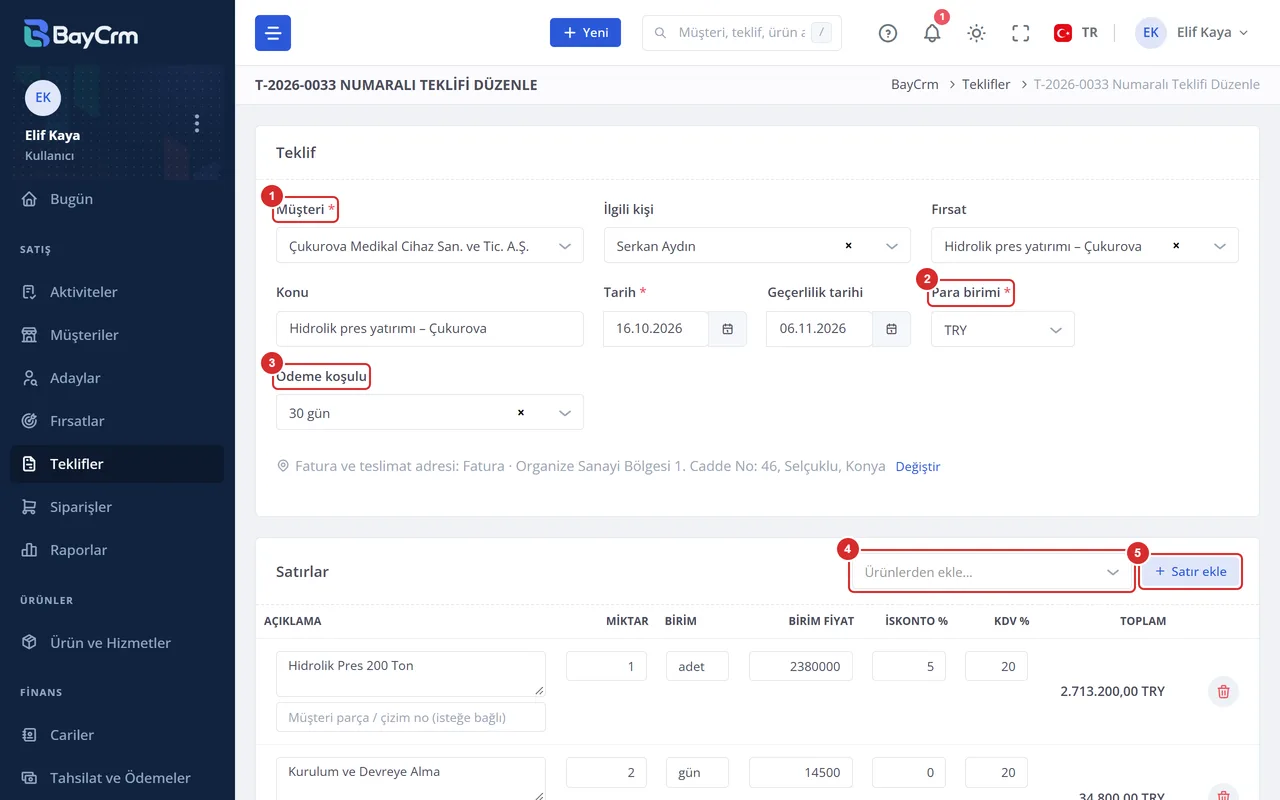Open the Para birimi TRY dropdown
Viewport: 1280px width, 800px height.
tap(1003, 329)
